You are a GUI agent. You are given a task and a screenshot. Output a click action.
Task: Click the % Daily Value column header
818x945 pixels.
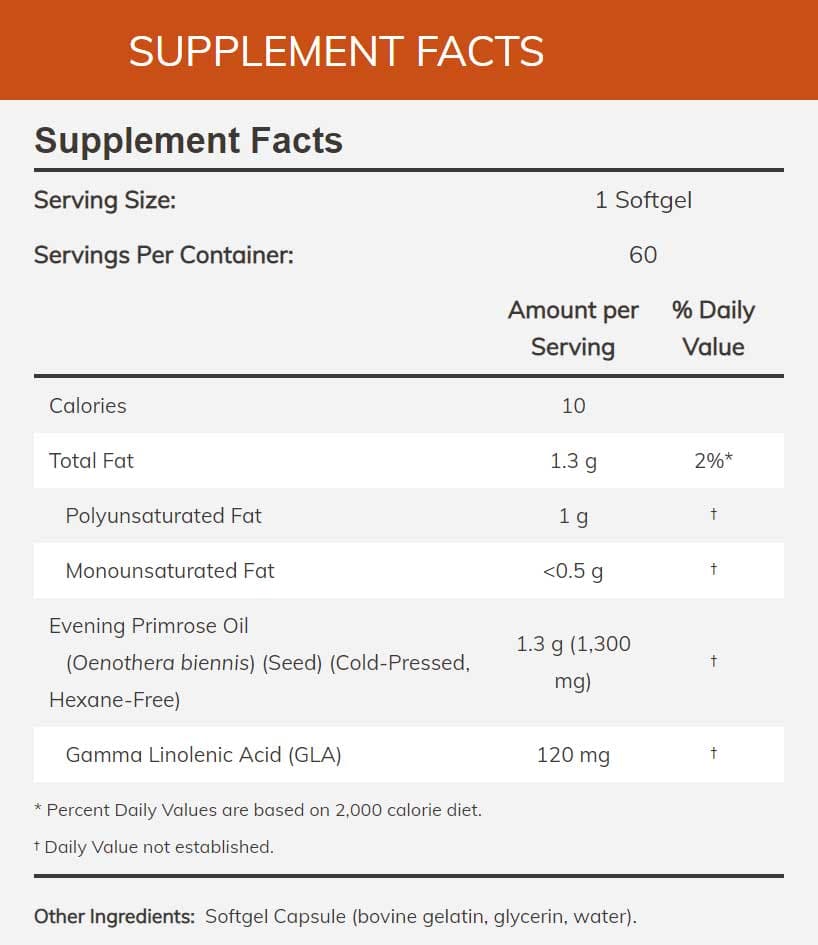point(713,329)
